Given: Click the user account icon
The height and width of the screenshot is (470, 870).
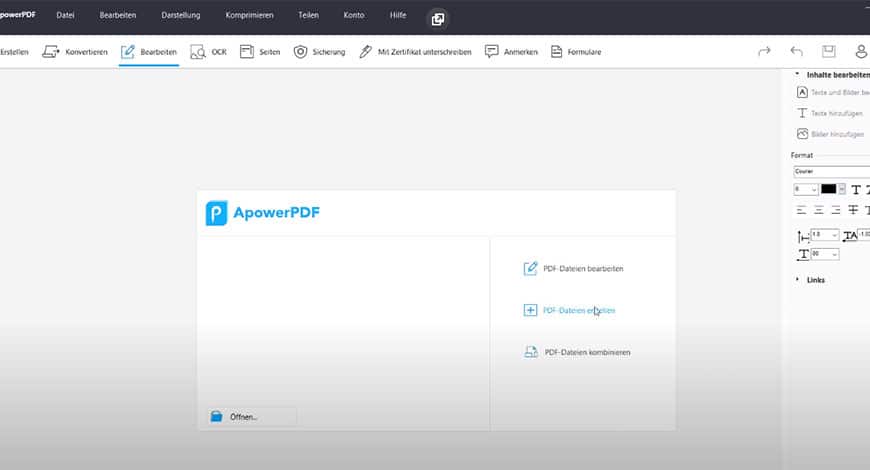Looking at the screenshot, I should (861, 52).
